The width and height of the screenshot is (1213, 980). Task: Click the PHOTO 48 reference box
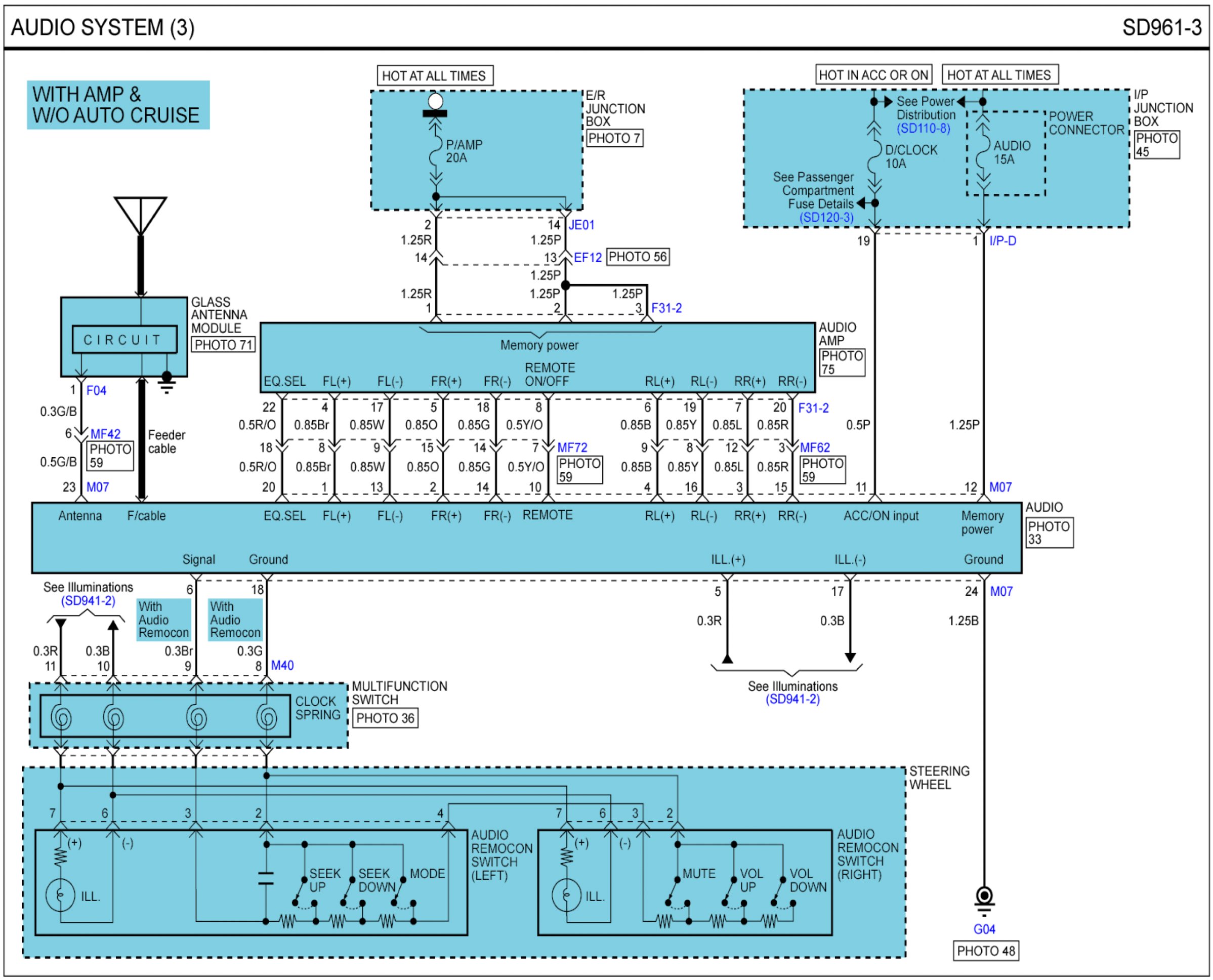click(985, 951)
